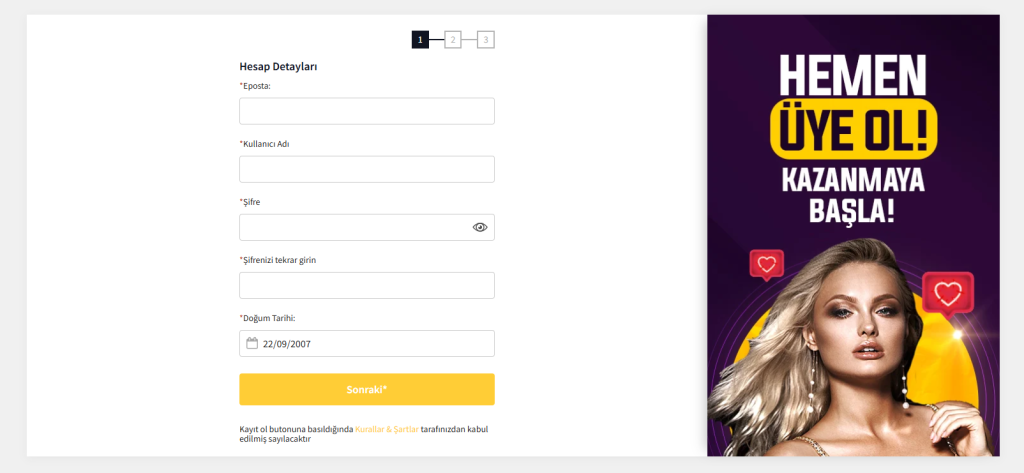The image size is (1024, 473).
Task: Click the left heart notification icon in banner
Action: coord(766,265)
